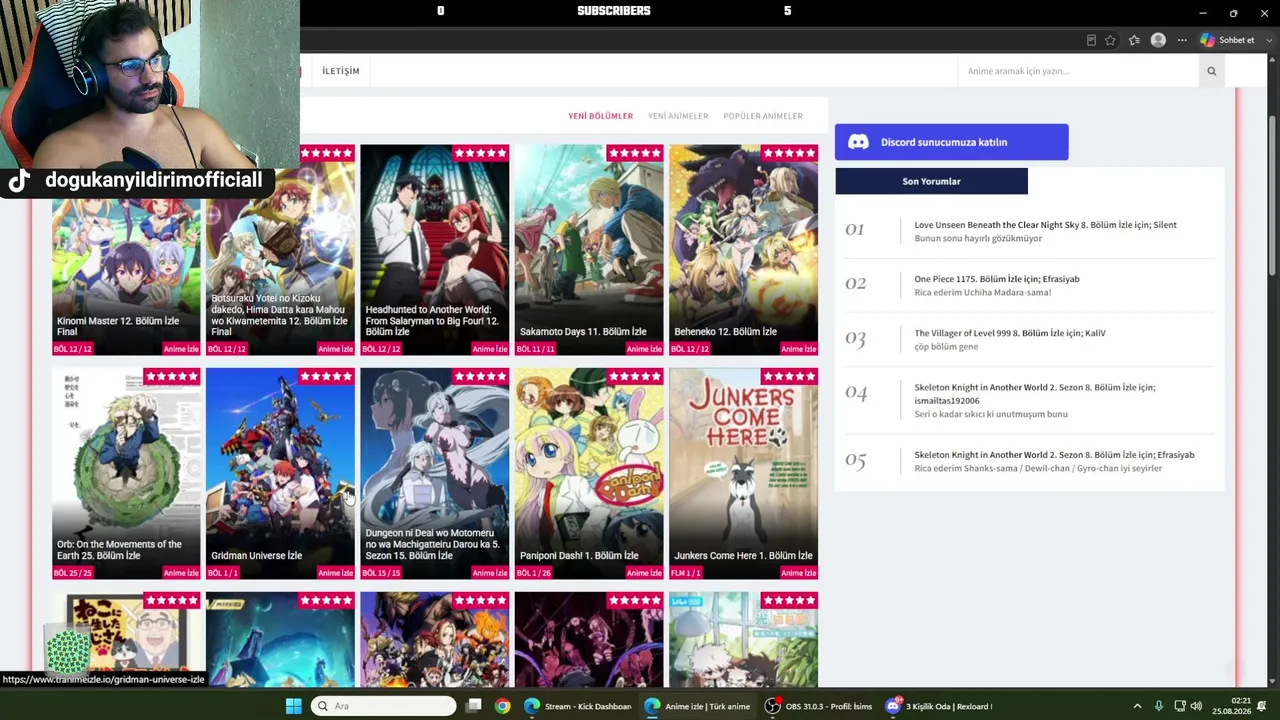Switch to Anime izle Edge taskbar window
This screenshot has width=1280, height=720.
[698, 706]
